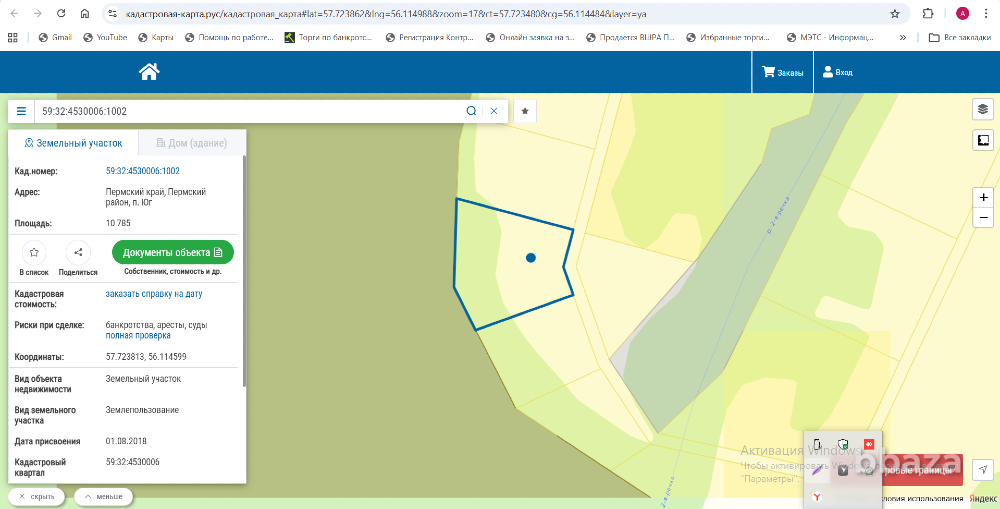Image resolution: width=1000 pixels, height=509 pixels.
Task: Click the Поделиться share icon
Action: pyautogui.click(x=78, y=253)
